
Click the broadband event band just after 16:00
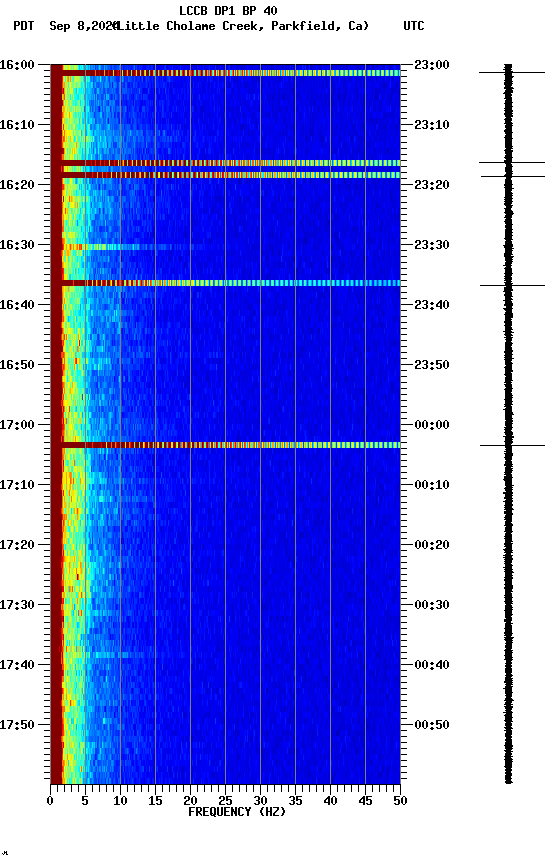(225, 73)
